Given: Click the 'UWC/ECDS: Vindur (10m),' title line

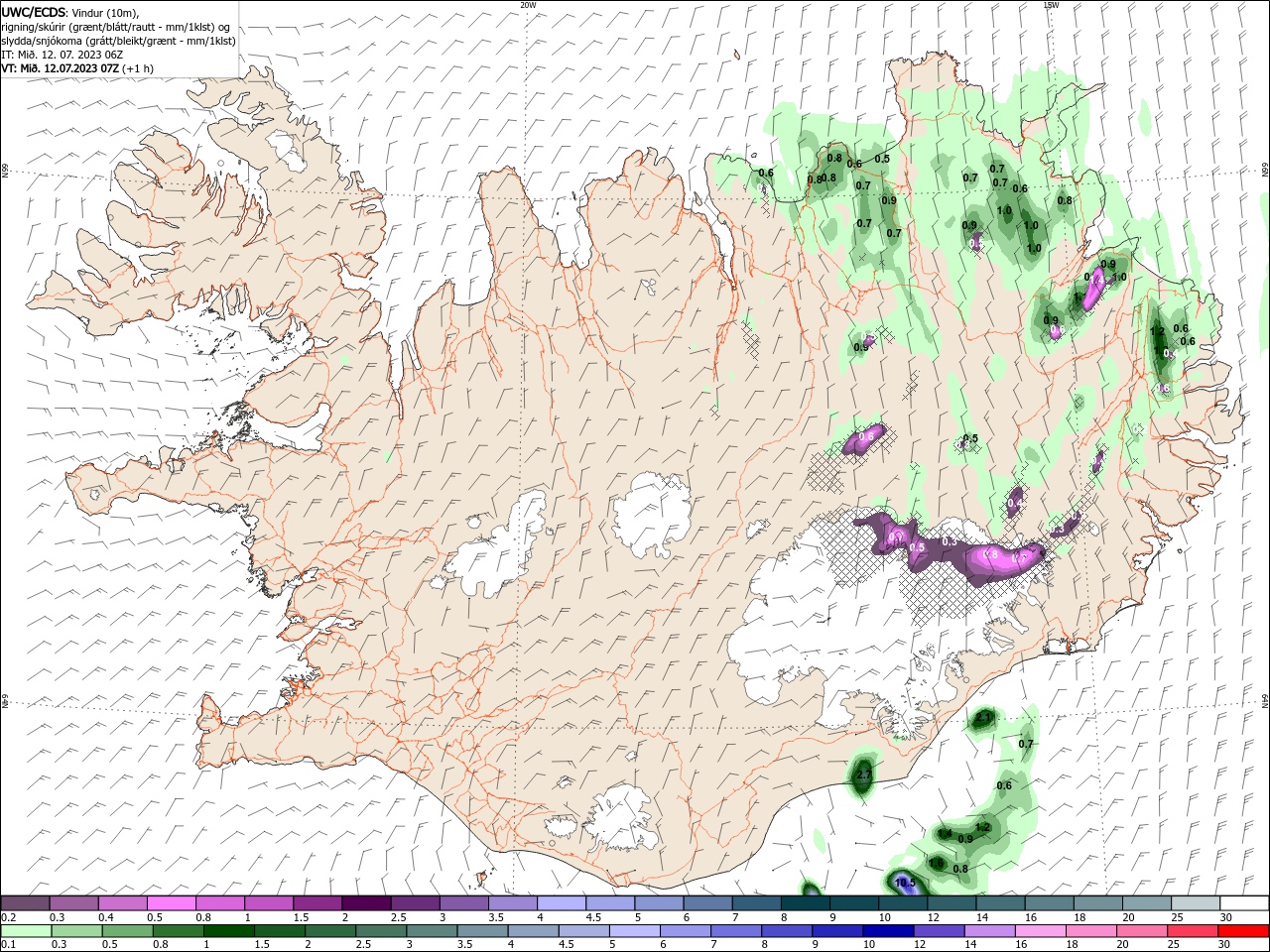Looking at the screenshot, I should 70,12.
